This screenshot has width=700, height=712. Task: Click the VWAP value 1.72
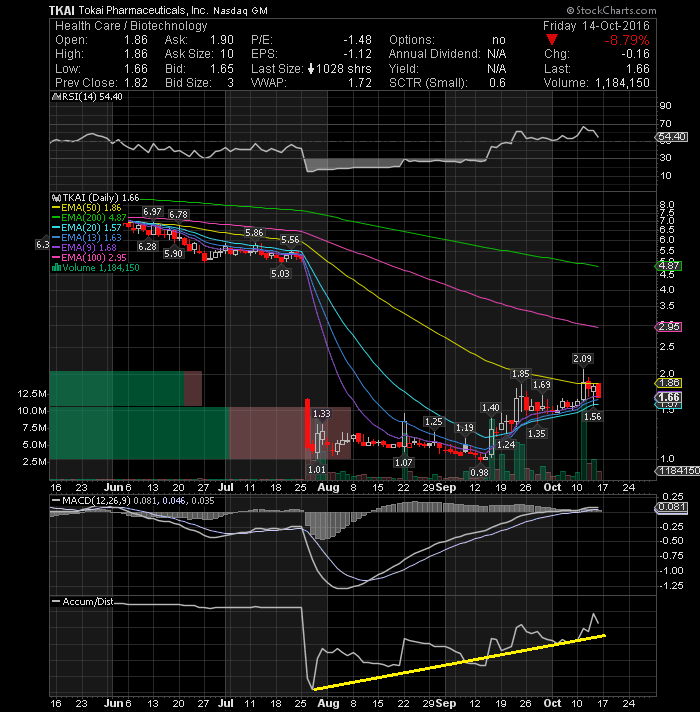[x=360, y=83]
